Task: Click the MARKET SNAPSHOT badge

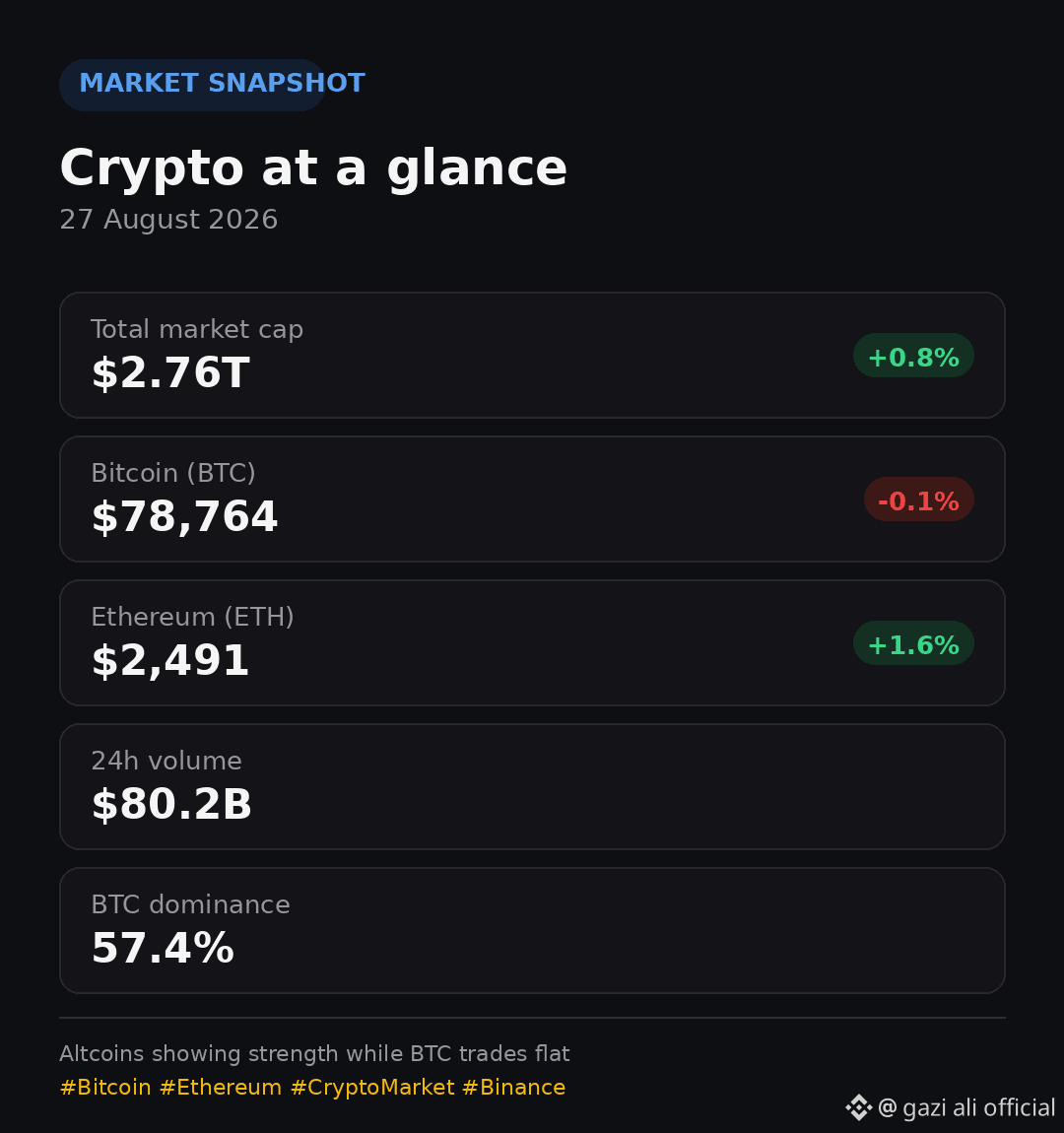Action: [192, 85]
